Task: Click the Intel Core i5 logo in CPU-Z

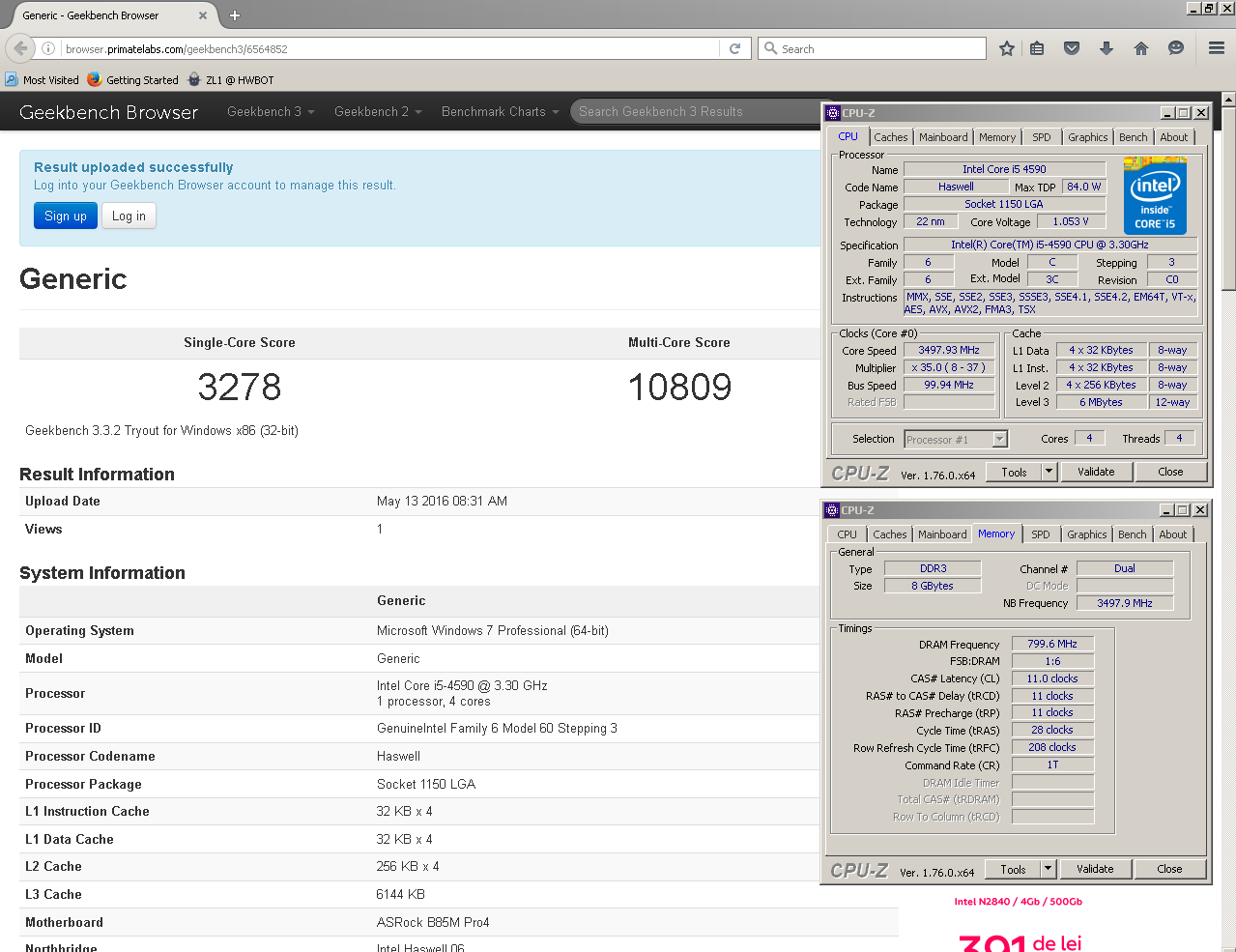Action: (x=1155, y=197)
